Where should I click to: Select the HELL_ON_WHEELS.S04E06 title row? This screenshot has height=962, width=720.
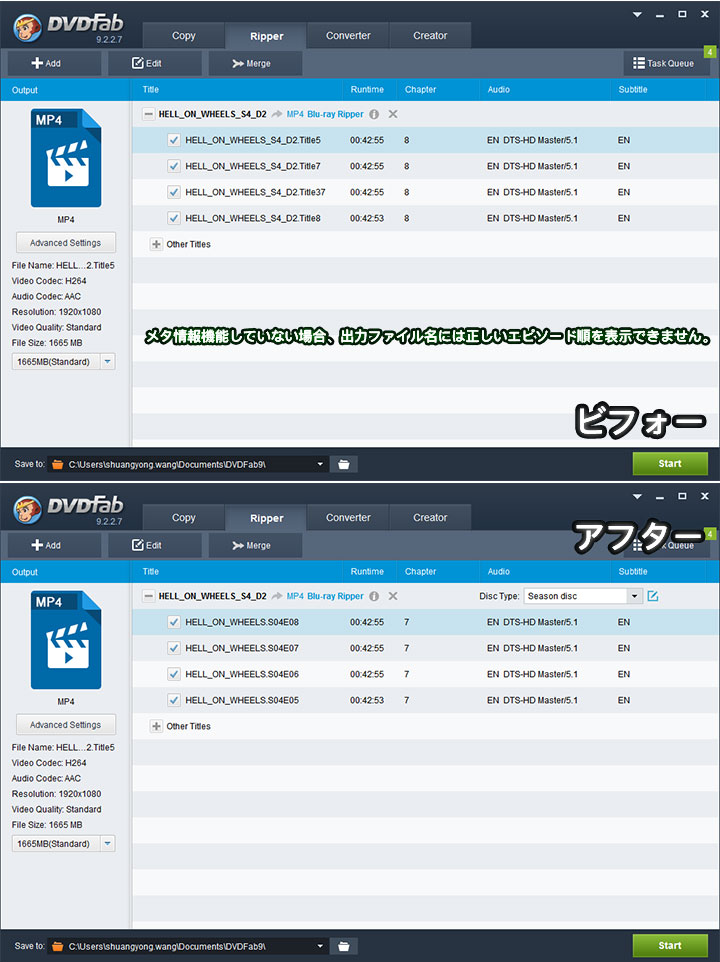click(426, 674)
